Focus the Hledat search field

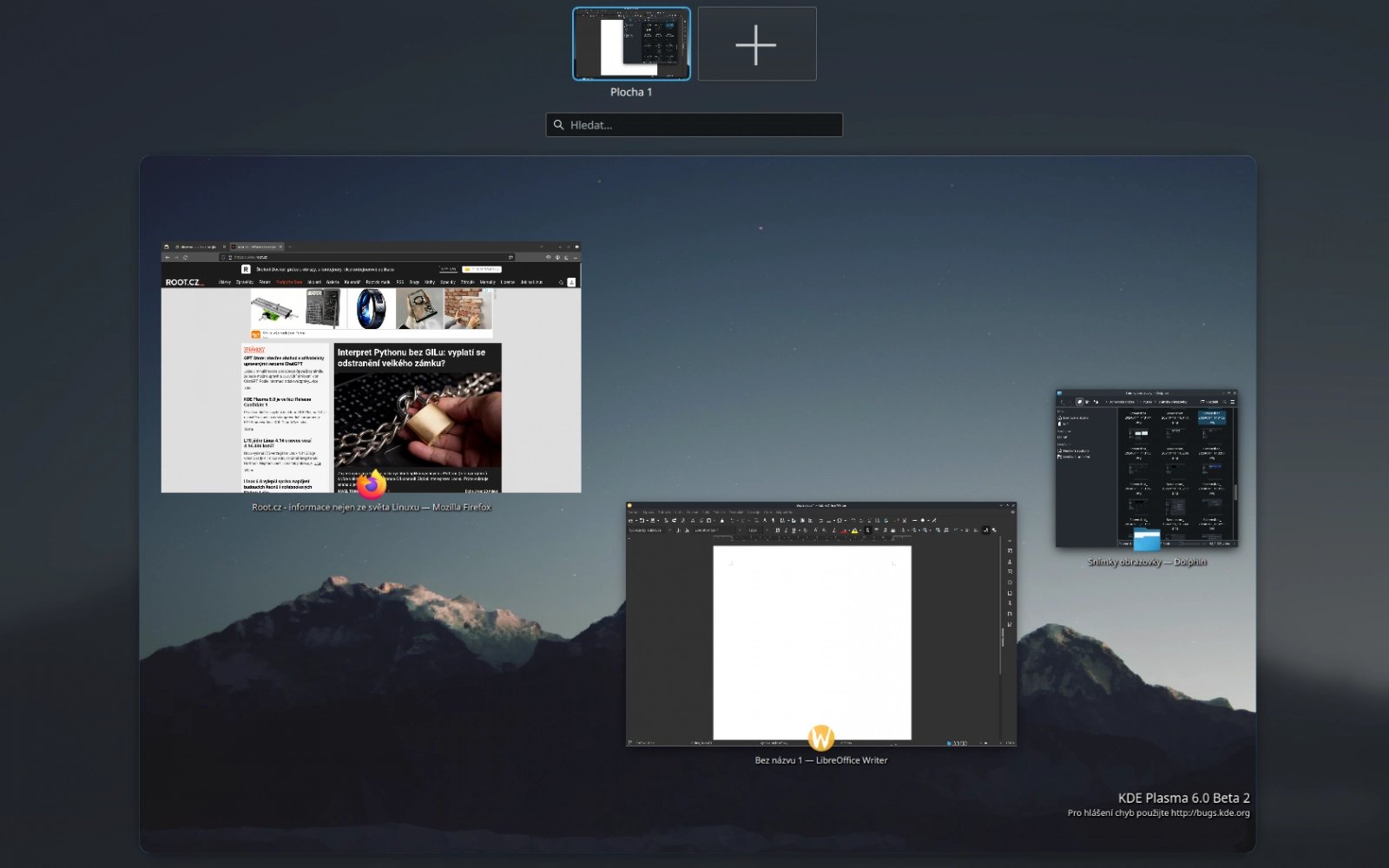pos(703,125)
